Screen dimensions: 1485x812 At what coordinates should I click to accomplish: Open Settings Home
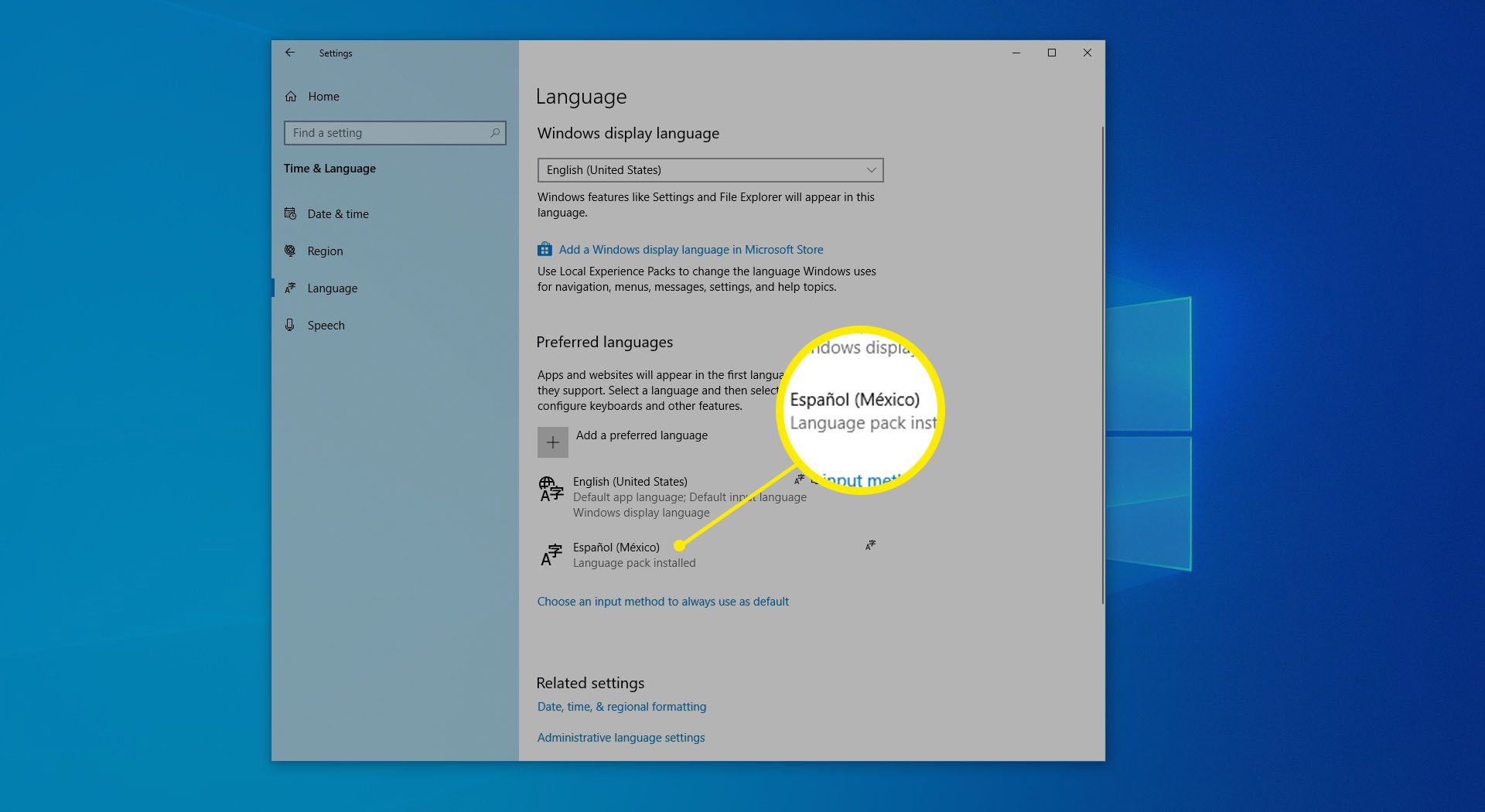click(323, 97)
